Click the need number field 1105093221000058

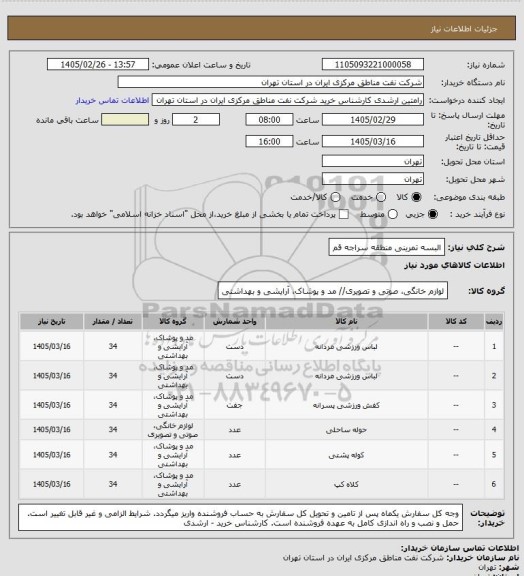[373, 64]
